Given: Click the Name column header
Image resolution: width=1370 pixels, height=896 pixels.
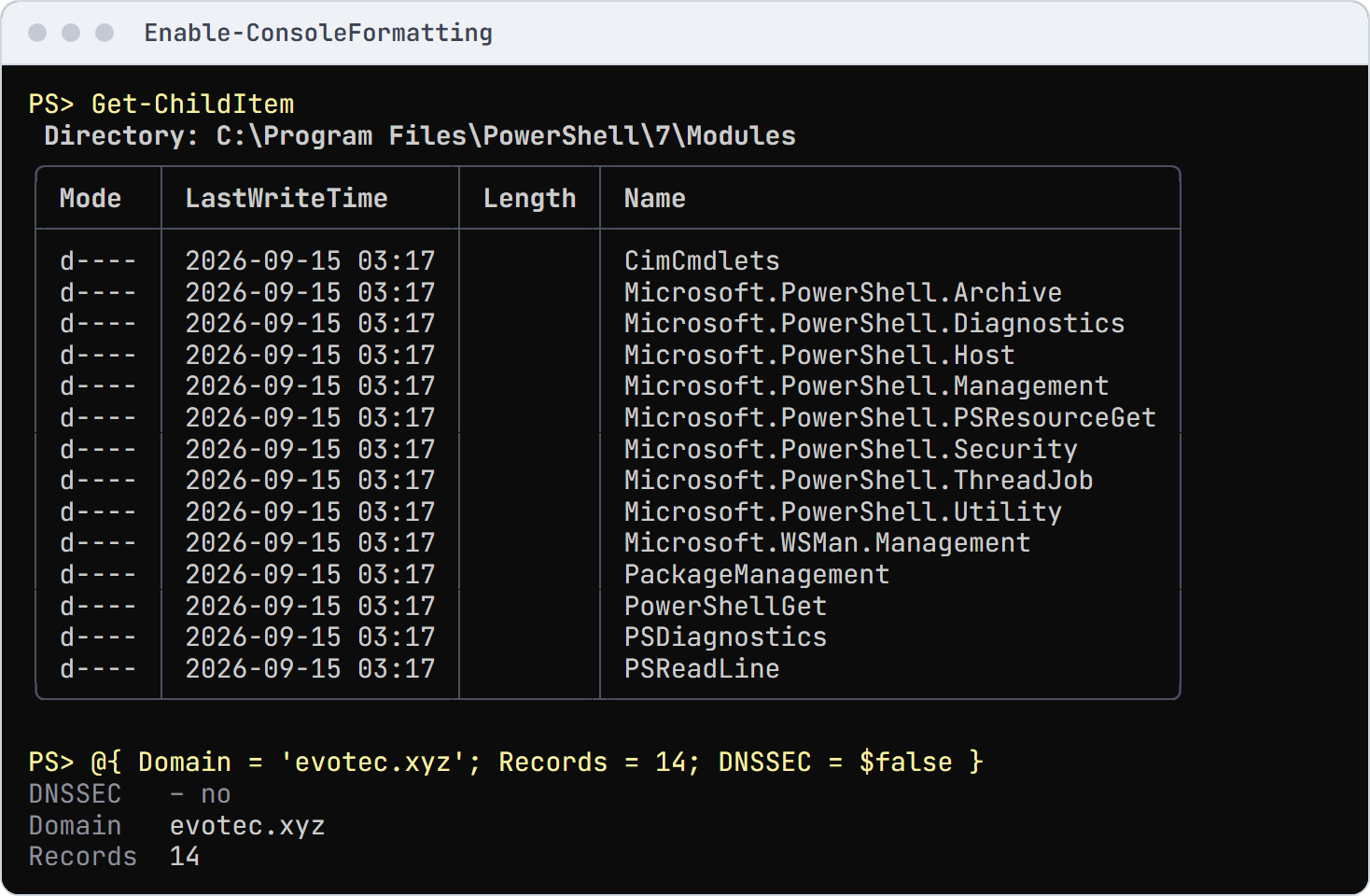Looking at the screenshot, I should click(x=655, y=198).
